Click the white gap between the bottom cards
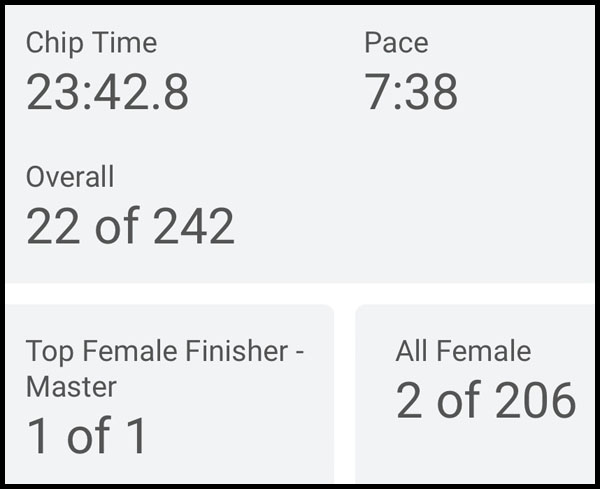This screenshot has height=489, width=600. pyautogui.click(x=345, y=400)
